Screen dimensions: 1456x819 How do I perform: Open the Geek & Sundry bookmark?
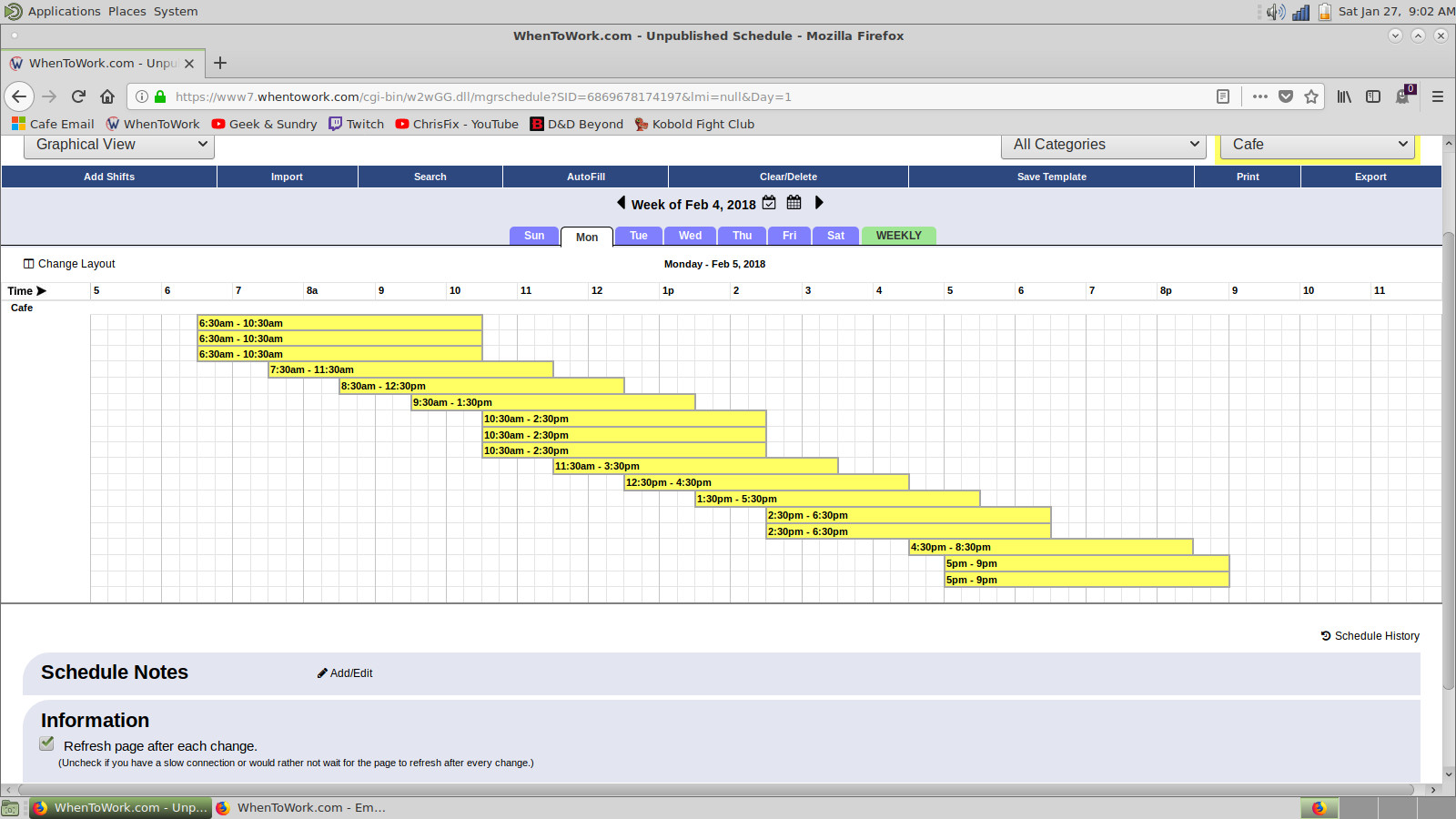point(265,124)
